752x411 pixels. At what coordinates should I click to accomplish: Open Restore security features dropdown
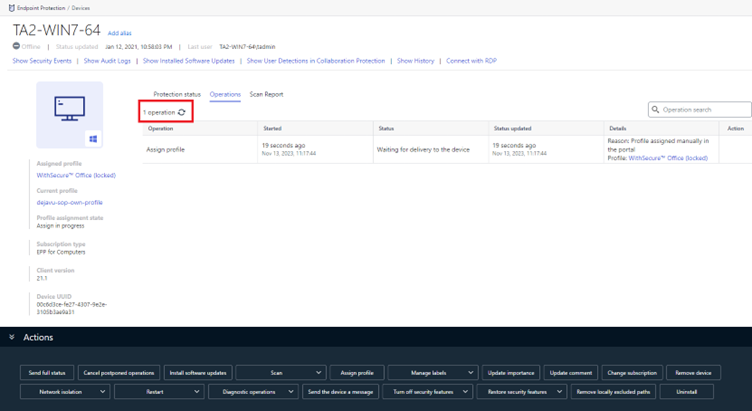(x=522, y=392)
